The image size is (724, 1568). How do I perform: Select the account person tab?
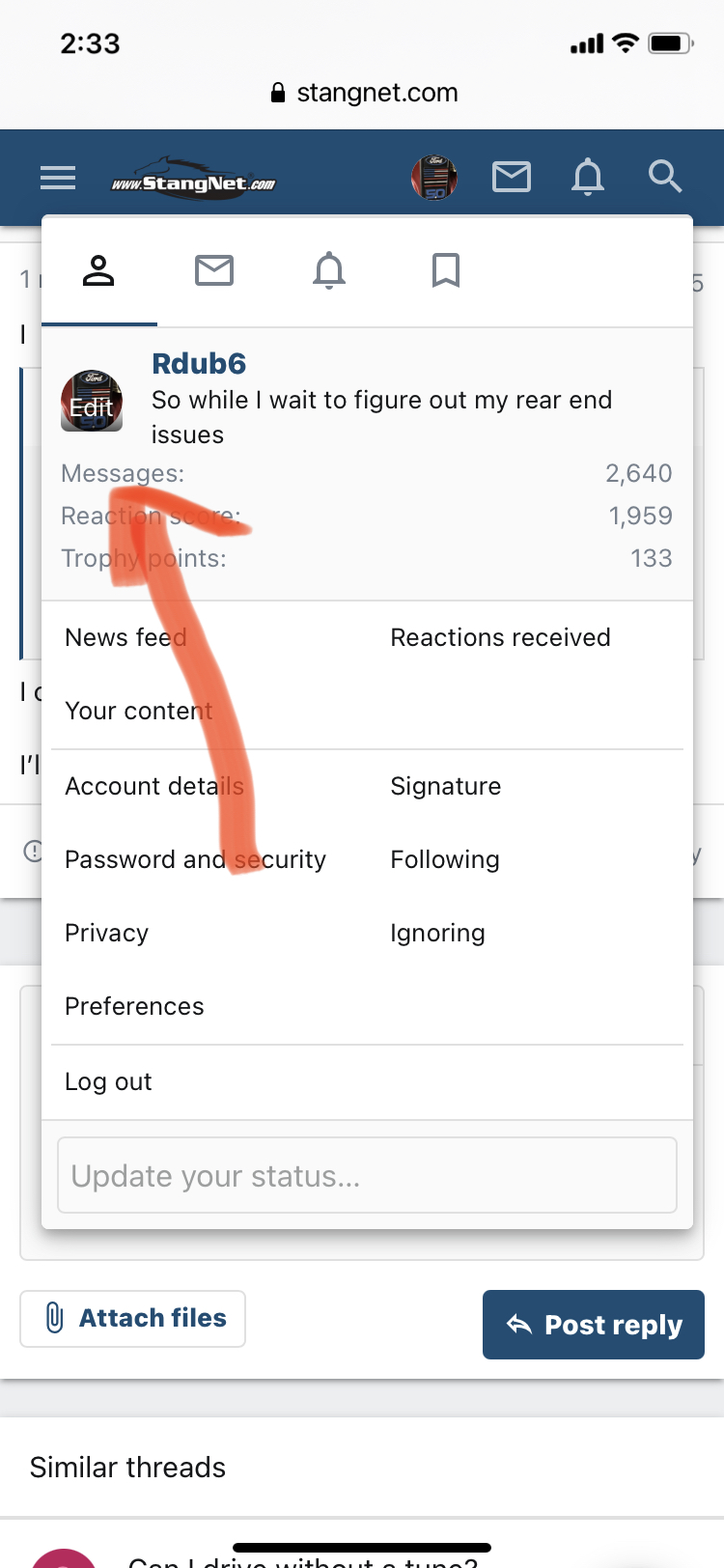pyautogui.click(x=98, y=270)
